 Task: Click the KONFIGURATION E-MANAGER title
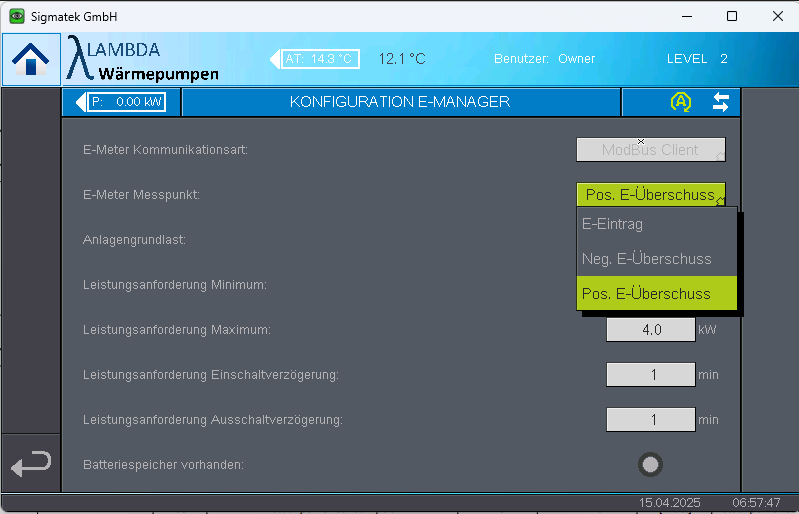[400, 102]
